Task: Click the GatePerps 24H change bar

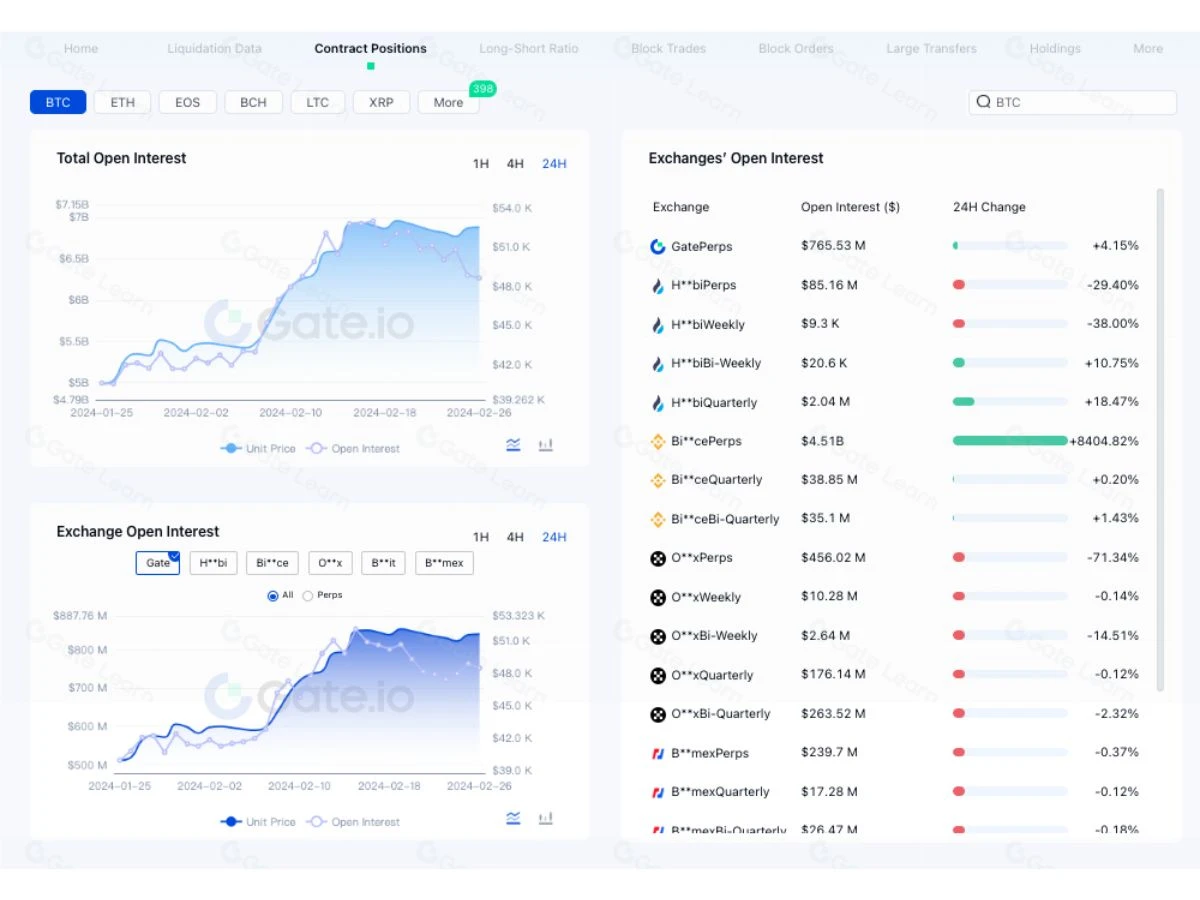Action: pos(1010,245)
